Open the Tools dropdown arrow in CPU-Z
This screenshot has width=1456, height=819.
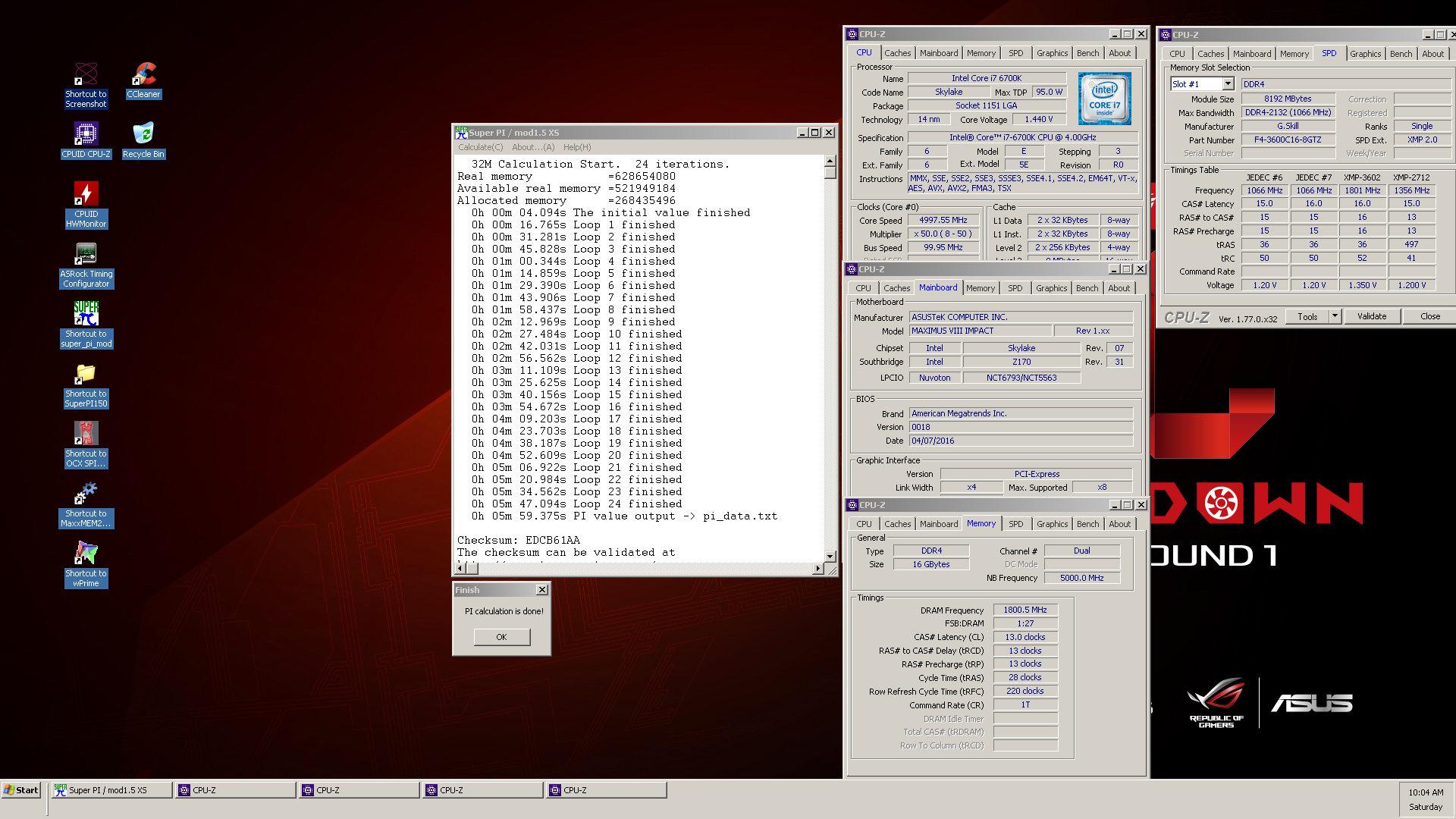(x=1335, y=316)
